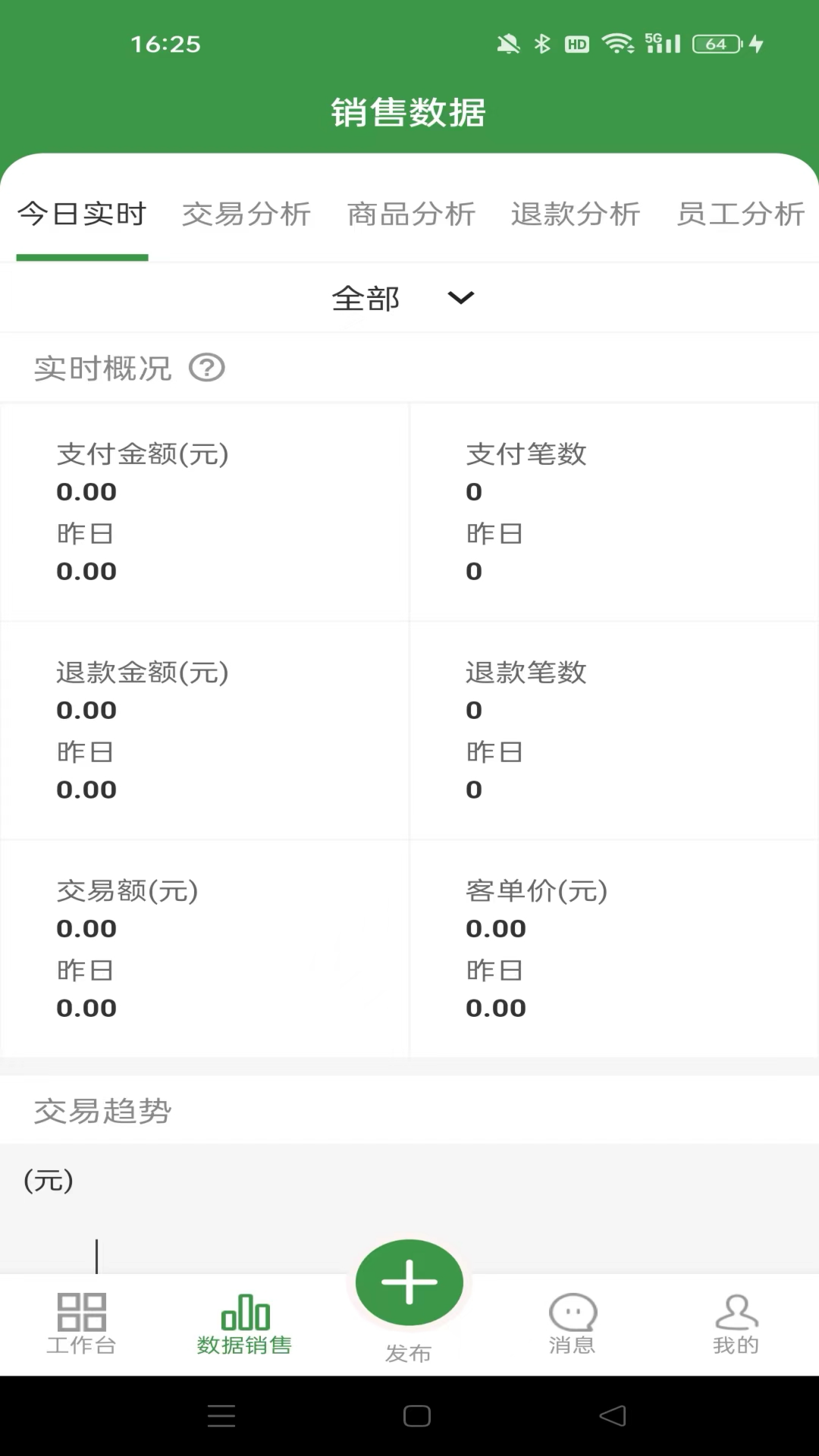The image size is (819, 1456).
Task: Expand the 全部 filter dropdown
Action: (367, 298)
